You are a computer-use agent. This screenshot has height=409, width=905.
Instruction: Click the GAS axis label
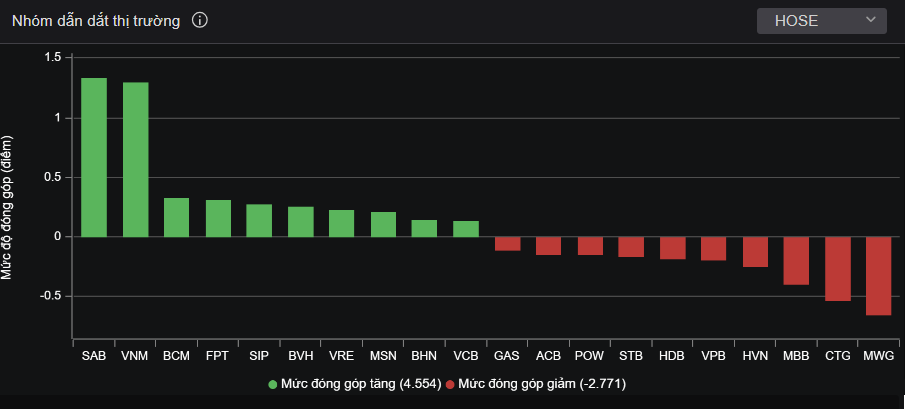point(507,355)
